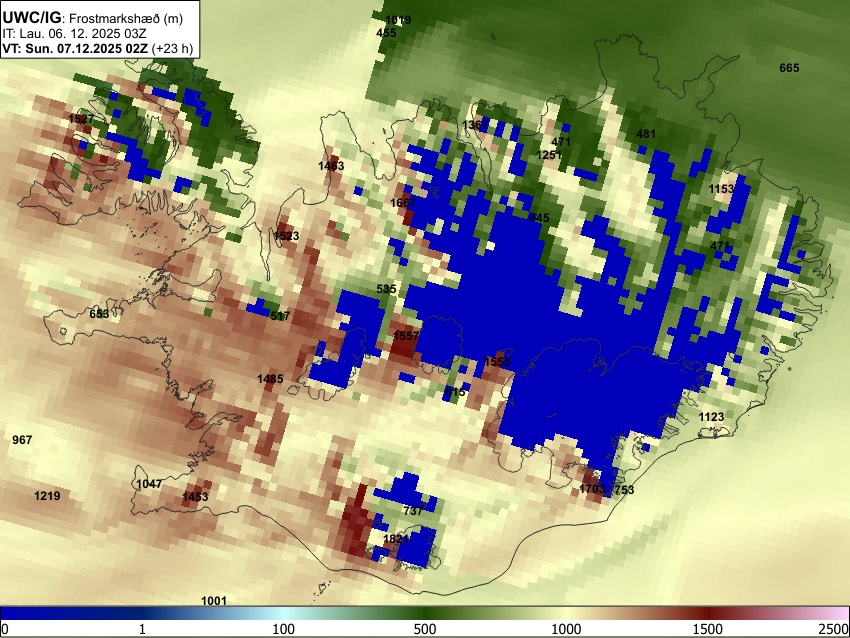Select the 1251 map label
The width and height of the screenshot is (850, 638).
[549, 155]
